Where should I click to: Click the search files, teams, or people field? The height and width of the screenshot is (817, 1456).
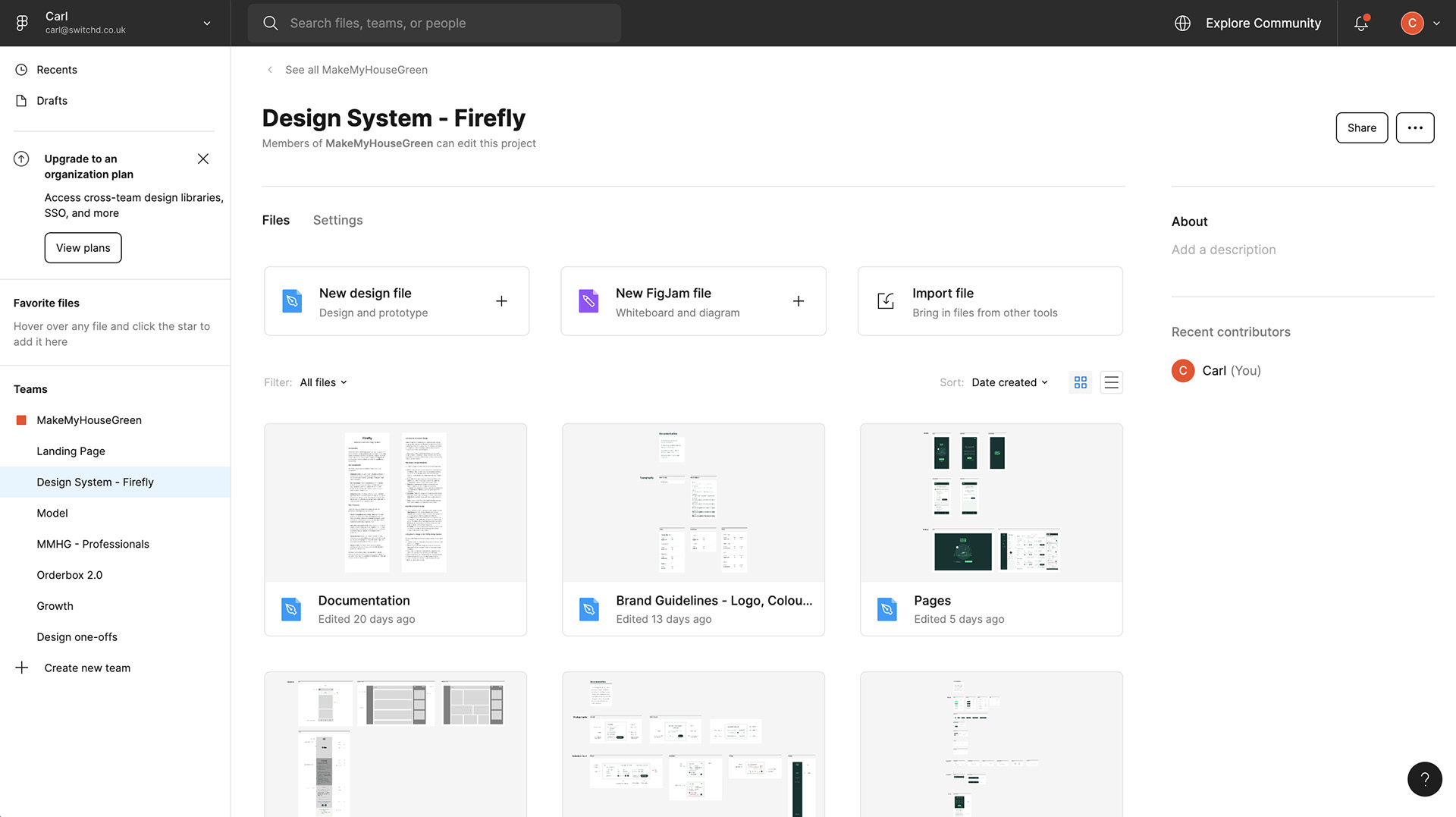pos(435,23)
